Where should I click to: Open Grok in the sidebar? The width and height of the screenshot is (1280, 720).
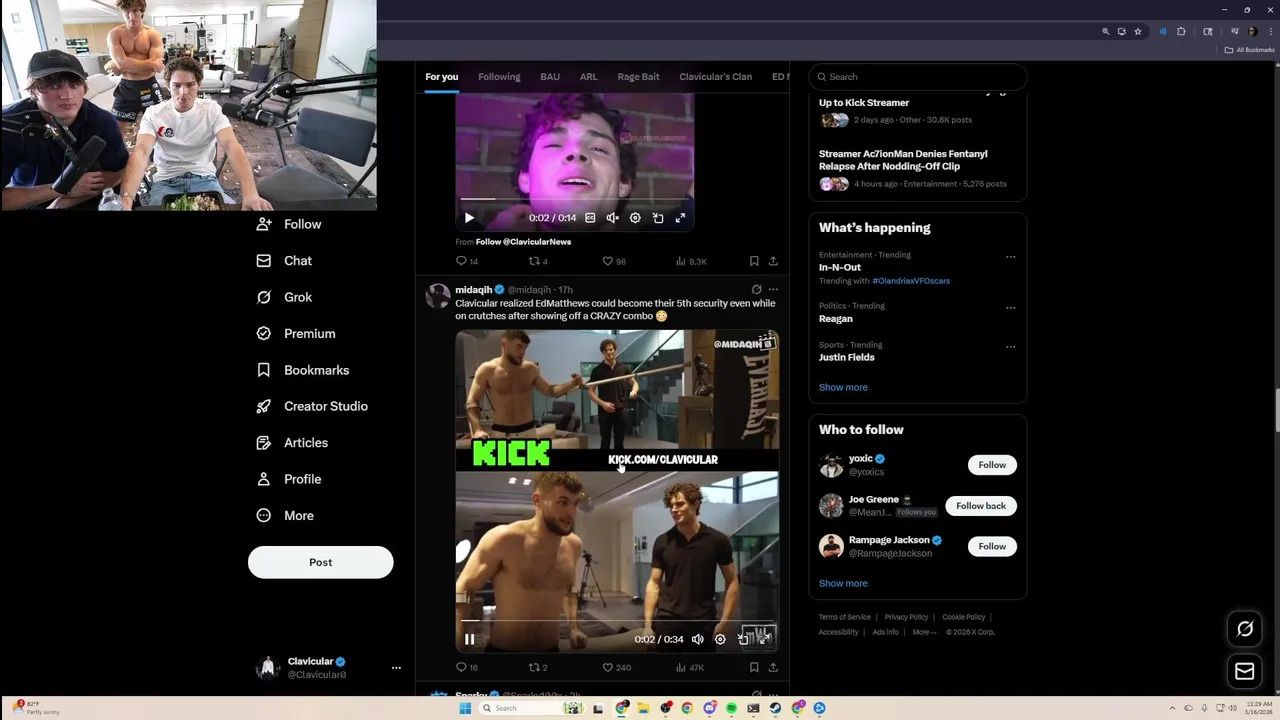point(284,297)
